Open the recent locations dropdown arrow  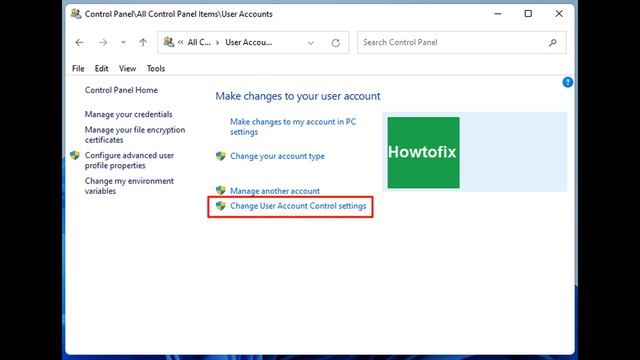(123, 42)
